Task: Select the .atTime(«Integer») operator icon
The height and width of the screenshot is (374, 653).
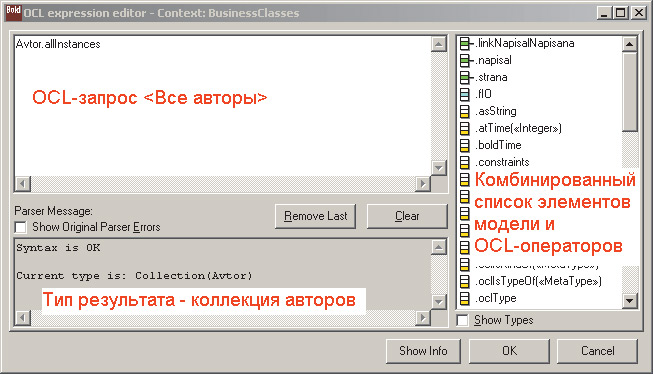Action: coord(465,128)
